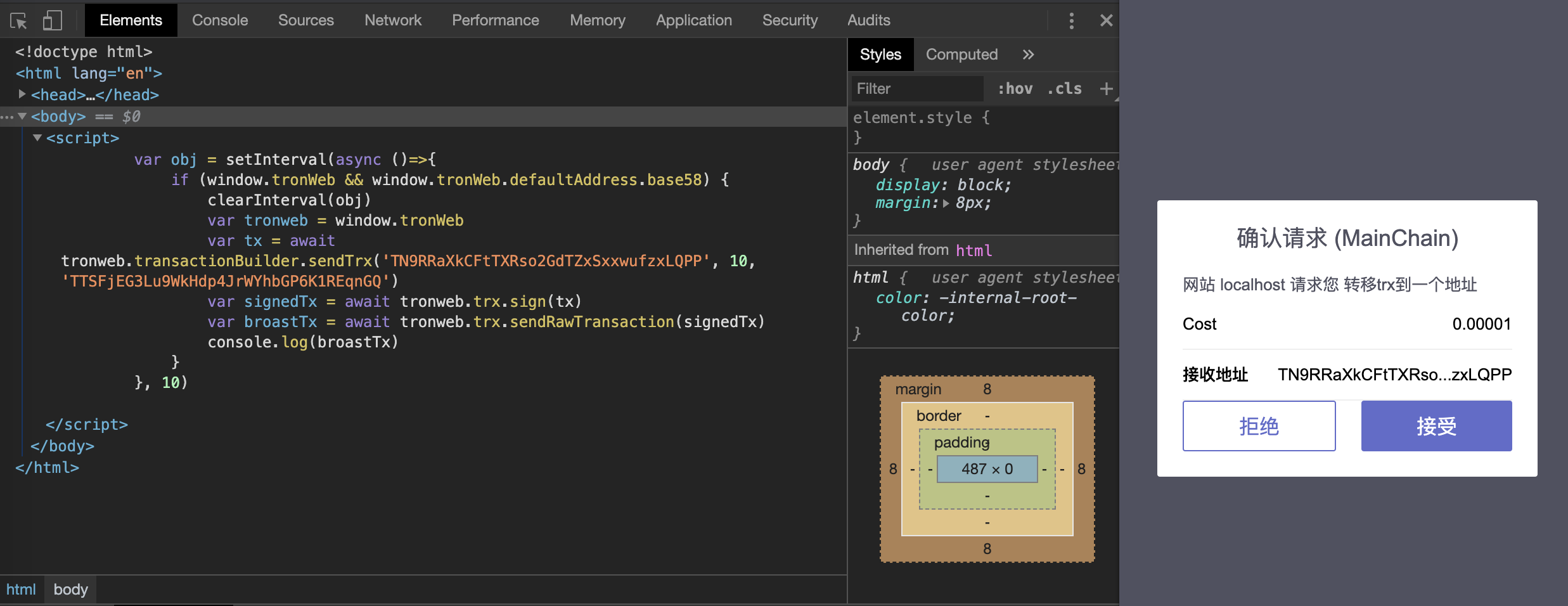Select the closing body tag row
This screenshot has width=1568, height=606.
pyautogui.click(x=62, y=446)
